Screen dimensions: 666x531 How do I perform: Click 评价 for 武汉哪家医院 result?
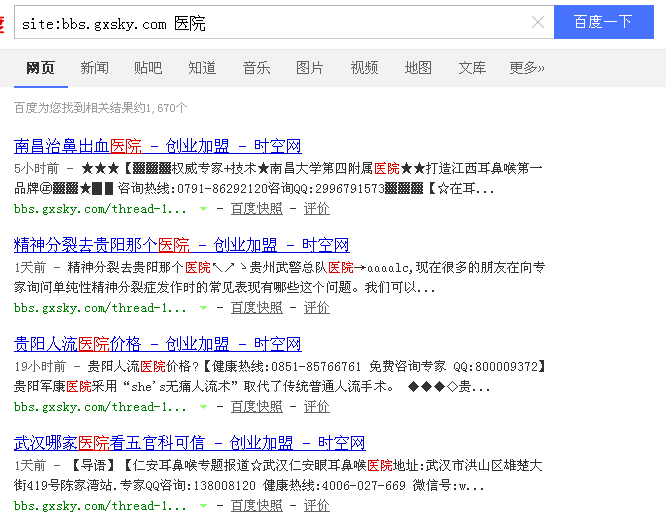316,506
